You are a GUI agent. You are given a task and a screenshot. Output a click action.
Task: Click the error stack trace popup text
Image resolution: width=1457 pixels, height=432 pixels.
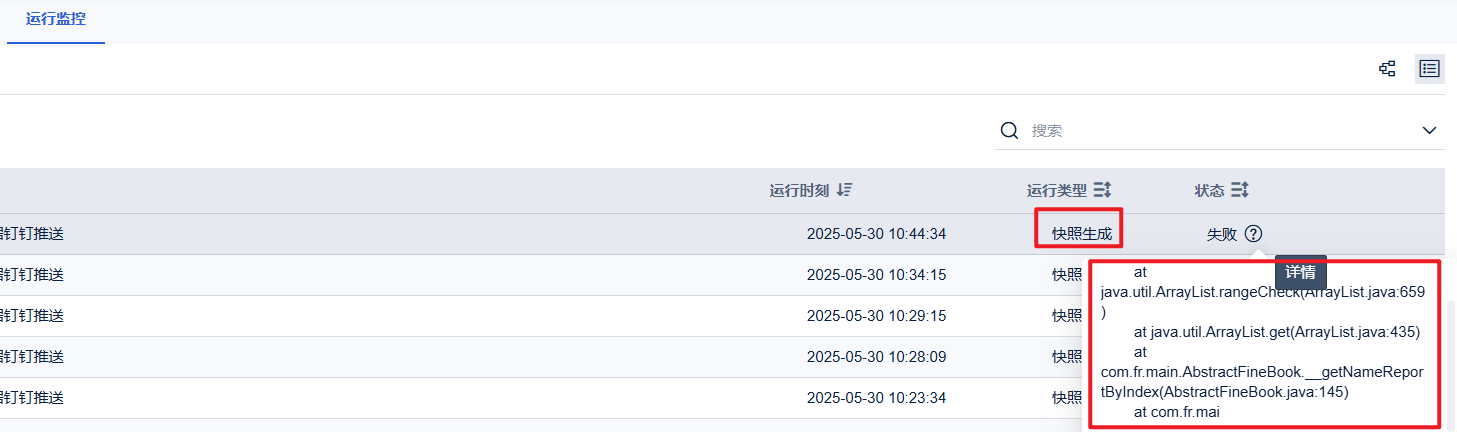(1264, 342)
